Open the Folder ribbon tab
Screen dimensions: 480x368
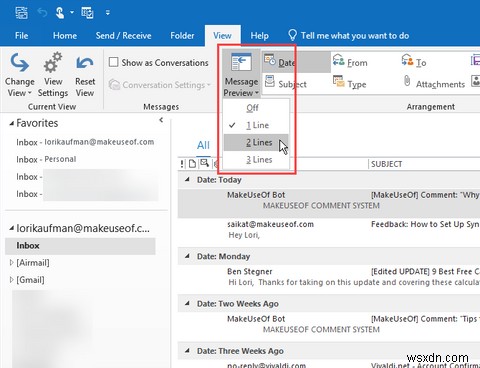[x=182, y=36]
